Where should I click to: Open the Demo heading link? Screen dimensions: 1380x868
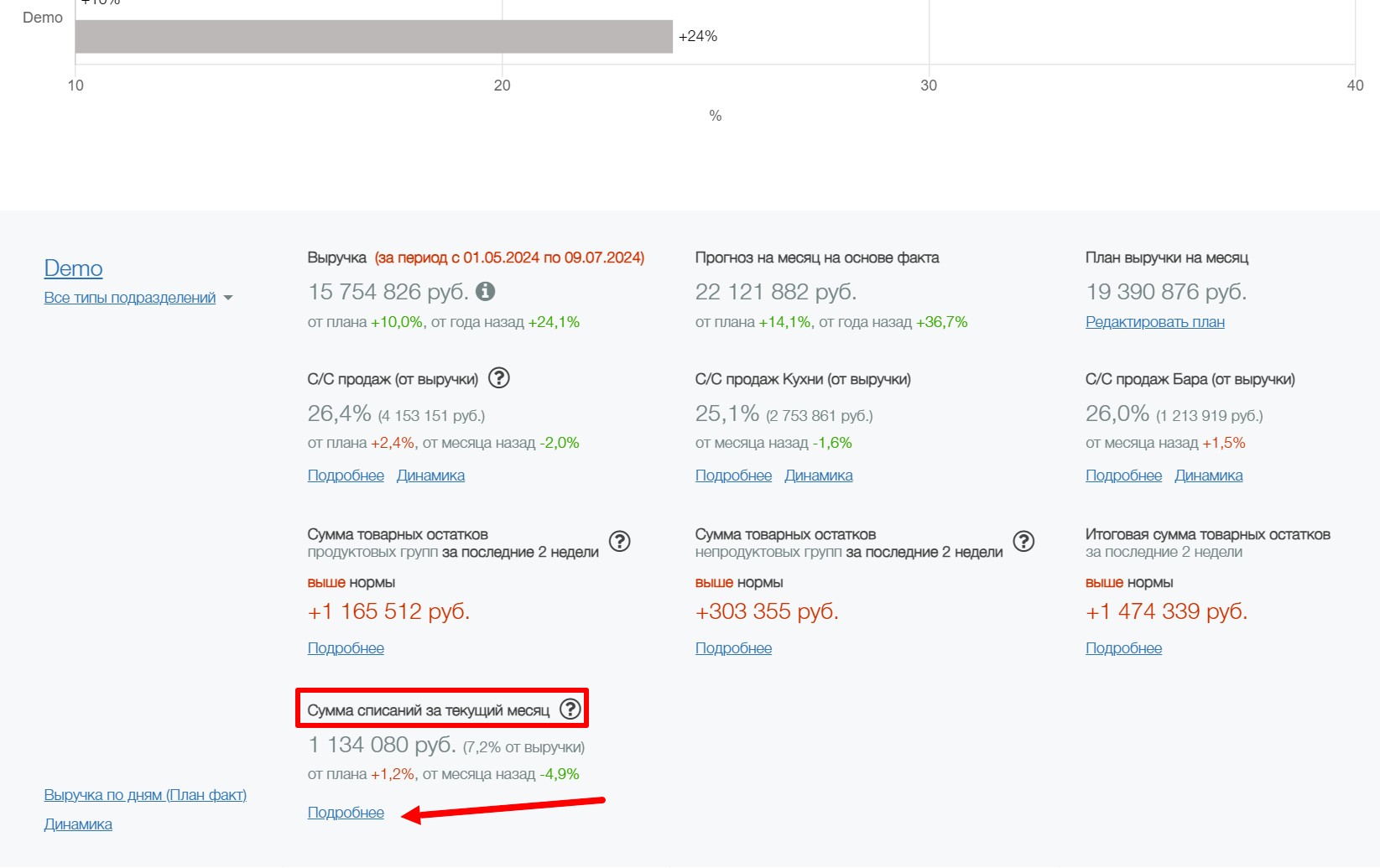click(73, 268)
